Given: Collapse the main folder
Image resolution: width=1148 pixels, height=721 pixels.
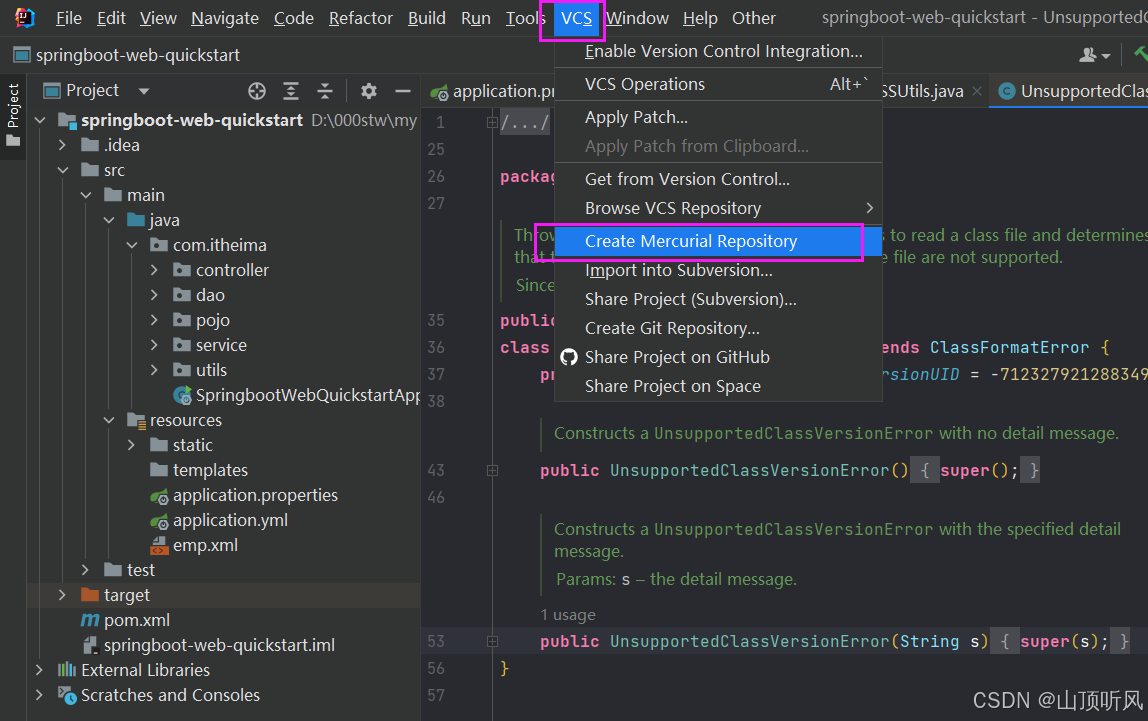Looking at the screenshot, I should pos(86,195).
